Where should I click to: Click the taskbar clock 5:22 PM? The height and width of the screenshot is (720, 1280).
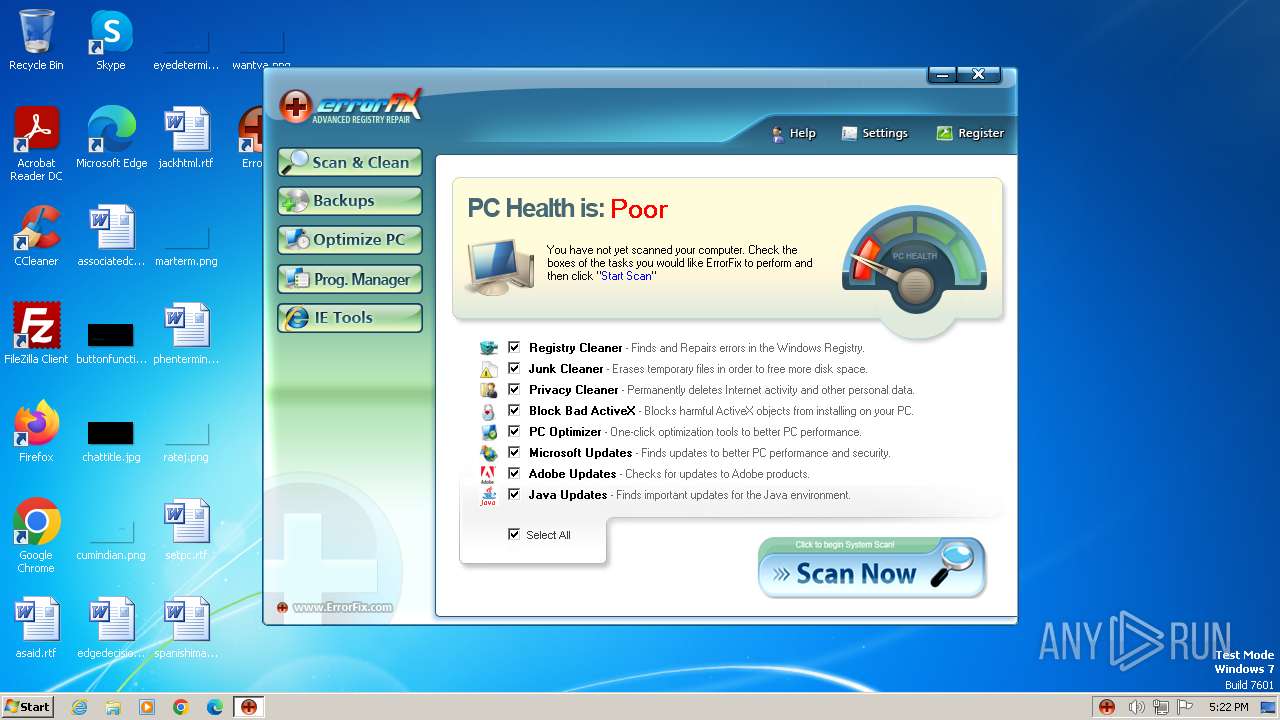pyautogui.click(x=1228, y=707)
